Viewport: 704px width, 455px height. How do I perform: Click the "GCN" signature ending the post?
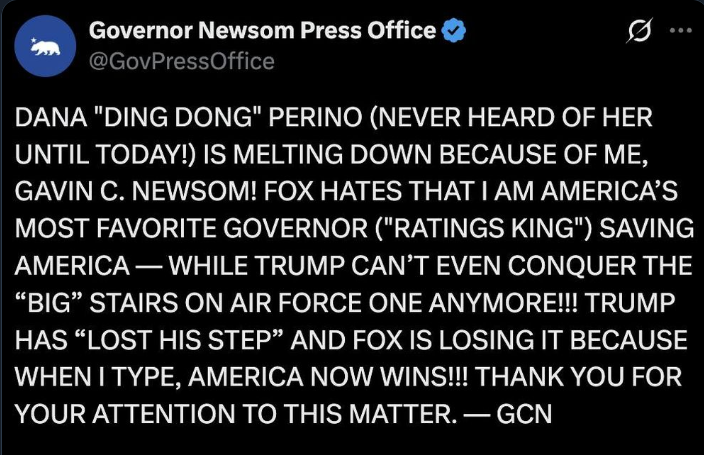pos(524,414)
